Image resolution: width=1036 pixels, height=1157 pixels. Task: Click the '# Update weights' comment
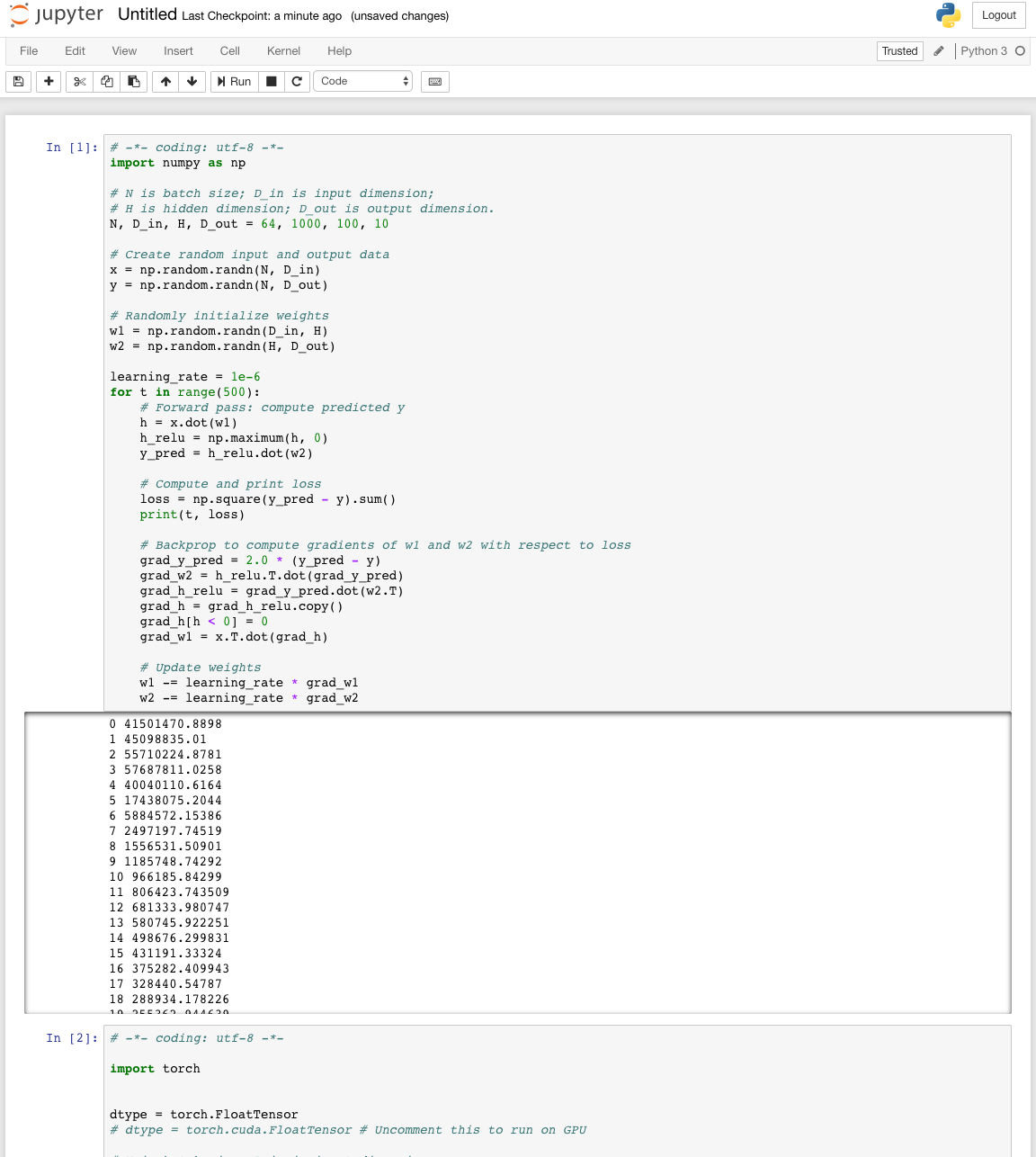201,668
